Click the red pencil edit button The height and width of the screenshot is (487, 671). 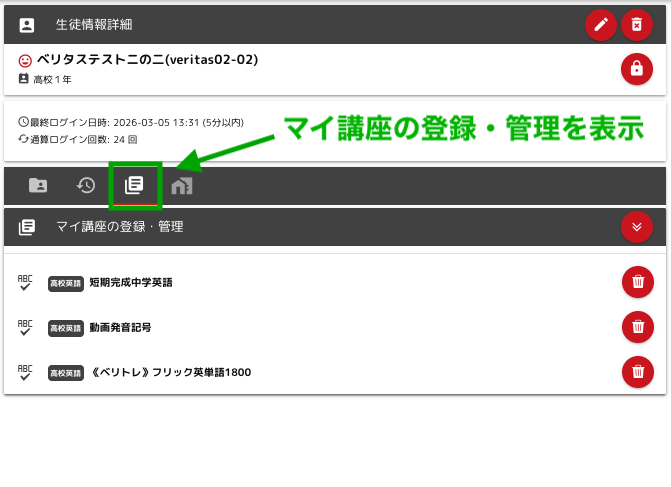coord(601,24)
